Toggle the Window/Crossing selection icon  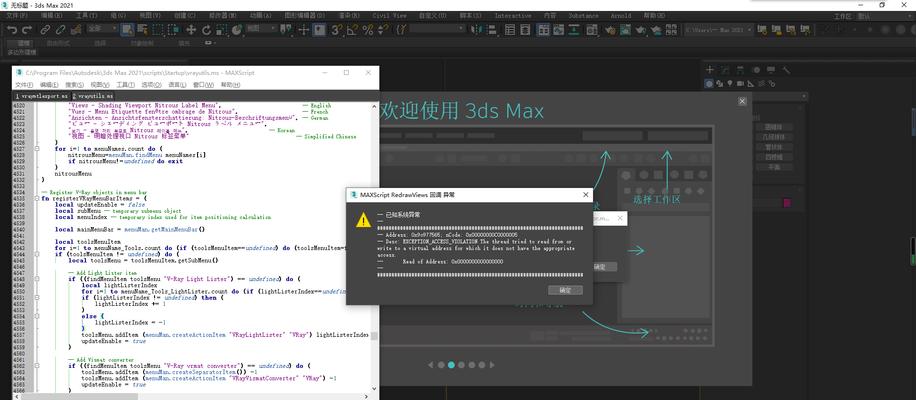(x=174, y=29)
